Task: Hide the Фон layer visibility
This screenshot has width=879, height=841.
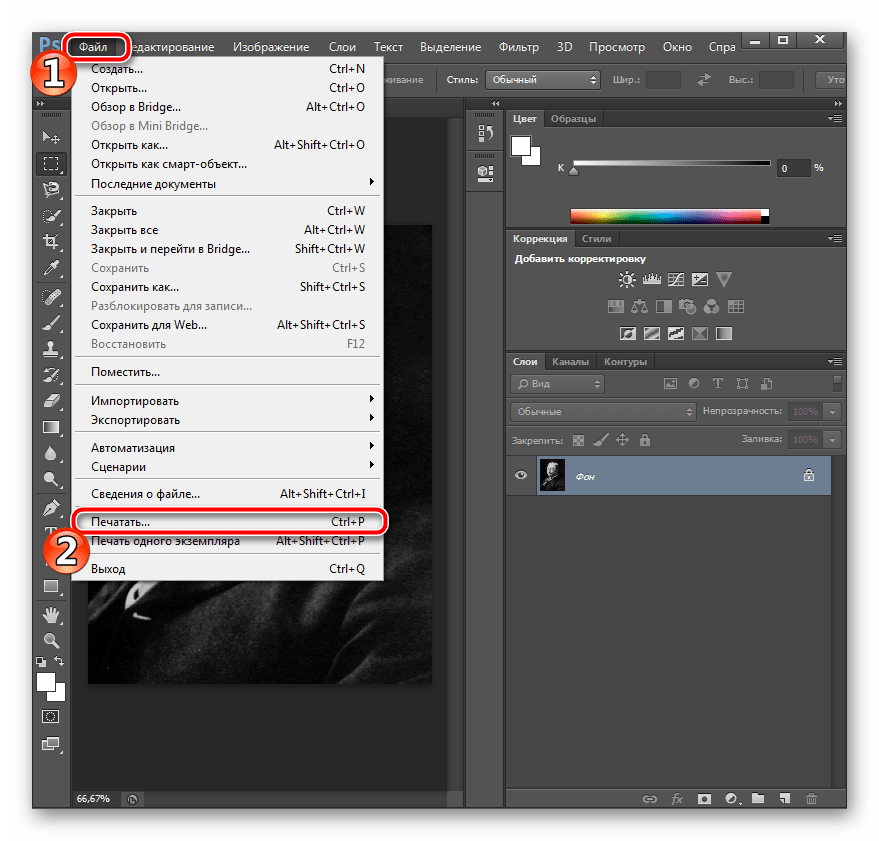Action: [x=520, y=475]
